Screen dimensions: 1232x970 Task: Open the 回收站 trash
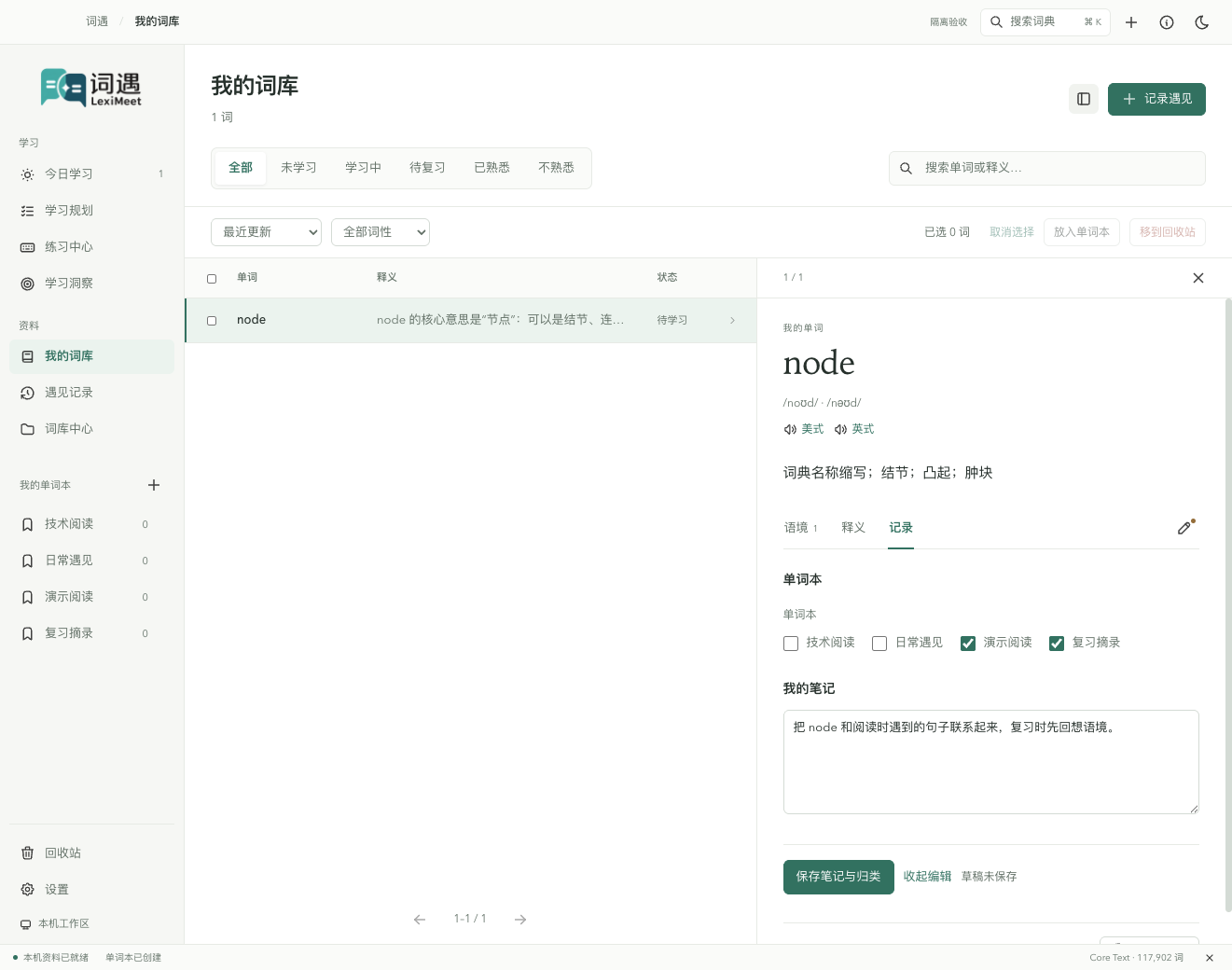(91, 853)
